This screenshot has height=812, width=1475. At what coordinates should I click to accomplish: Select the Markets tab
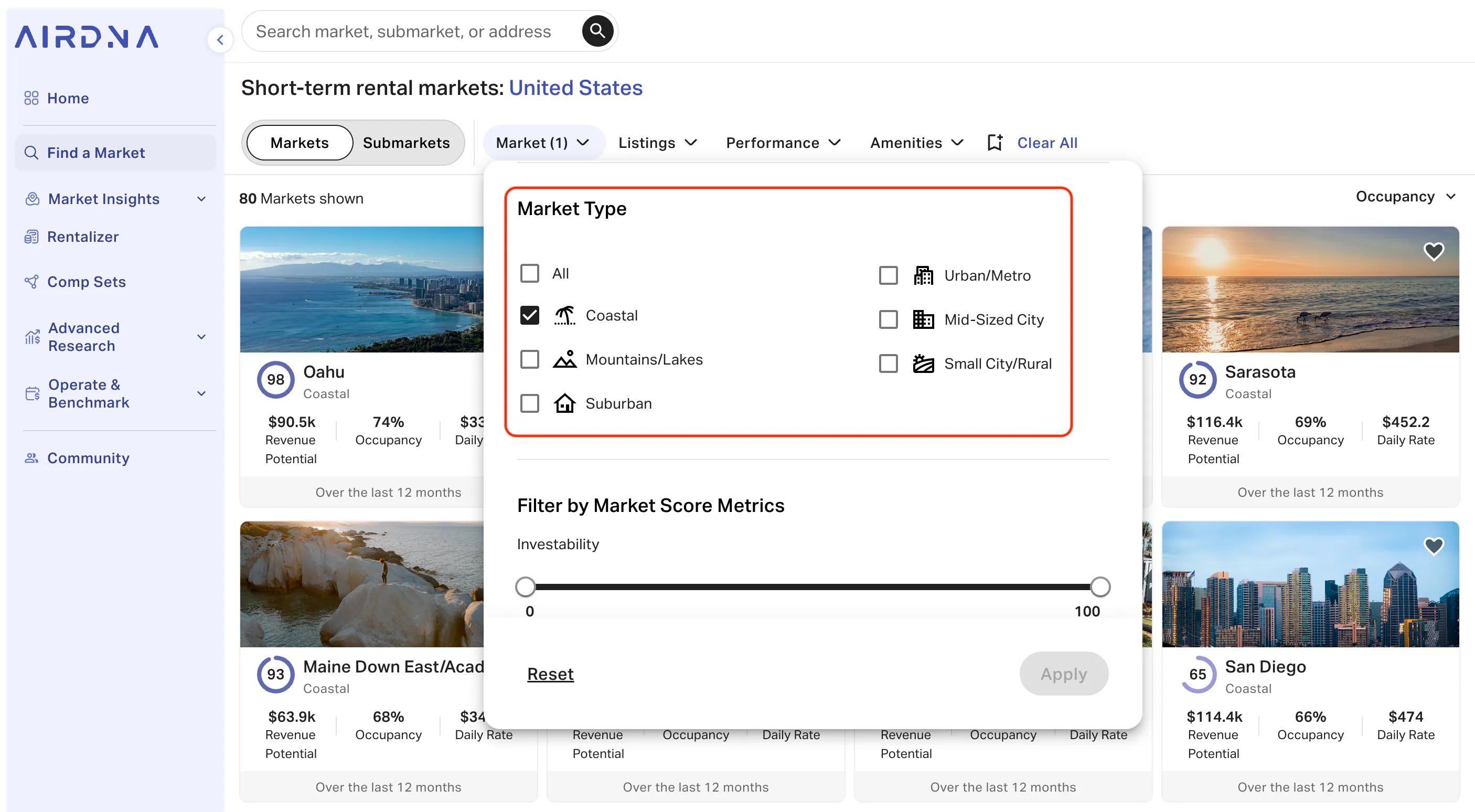point(300,143)
